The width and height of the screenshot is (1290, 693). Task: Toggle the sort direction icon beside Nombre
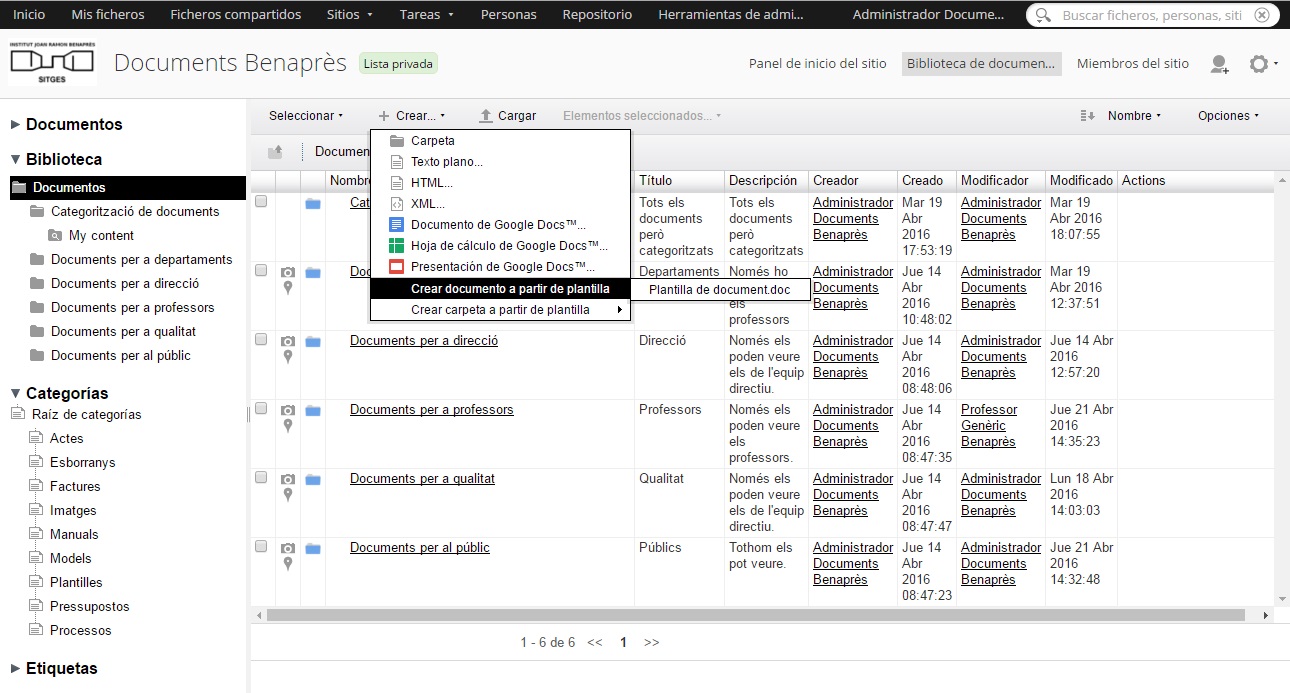[1088, 116]
